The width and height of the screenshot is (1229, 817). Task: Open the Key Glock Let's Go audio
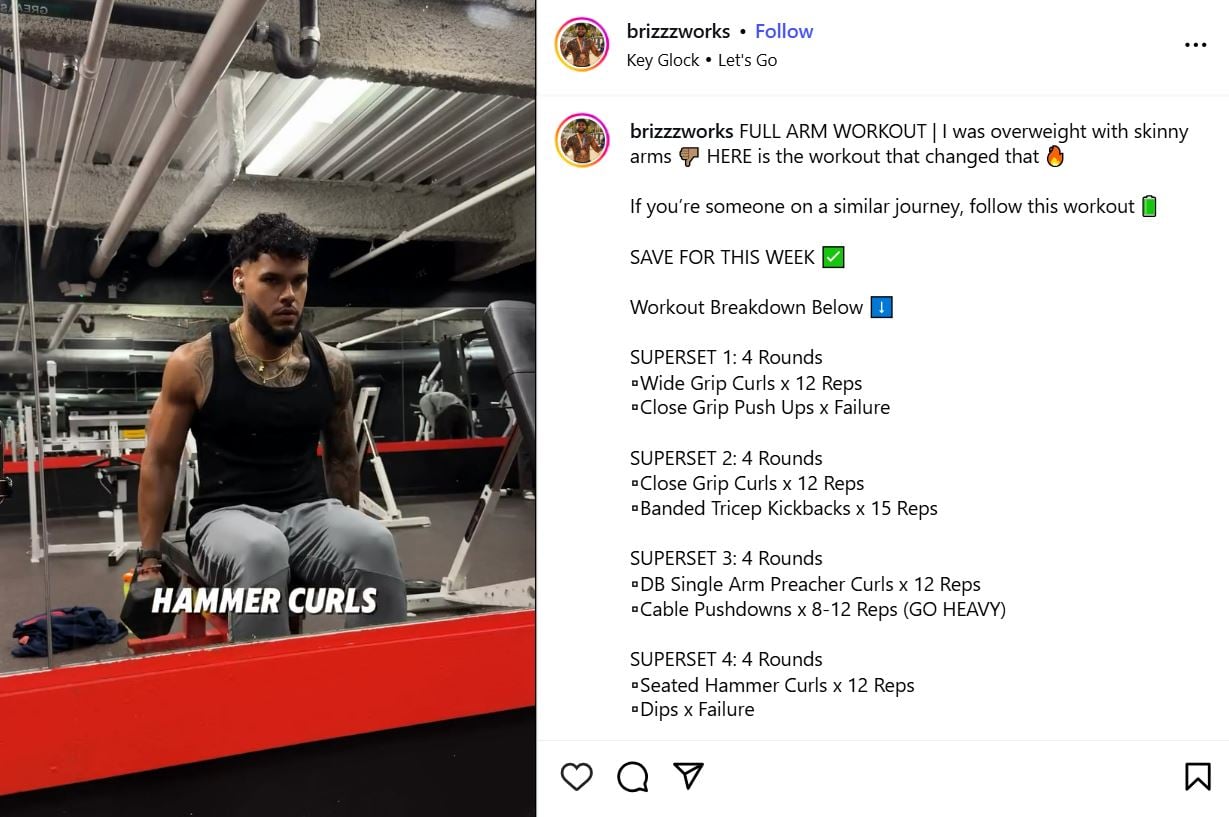(x=701, y=60)
